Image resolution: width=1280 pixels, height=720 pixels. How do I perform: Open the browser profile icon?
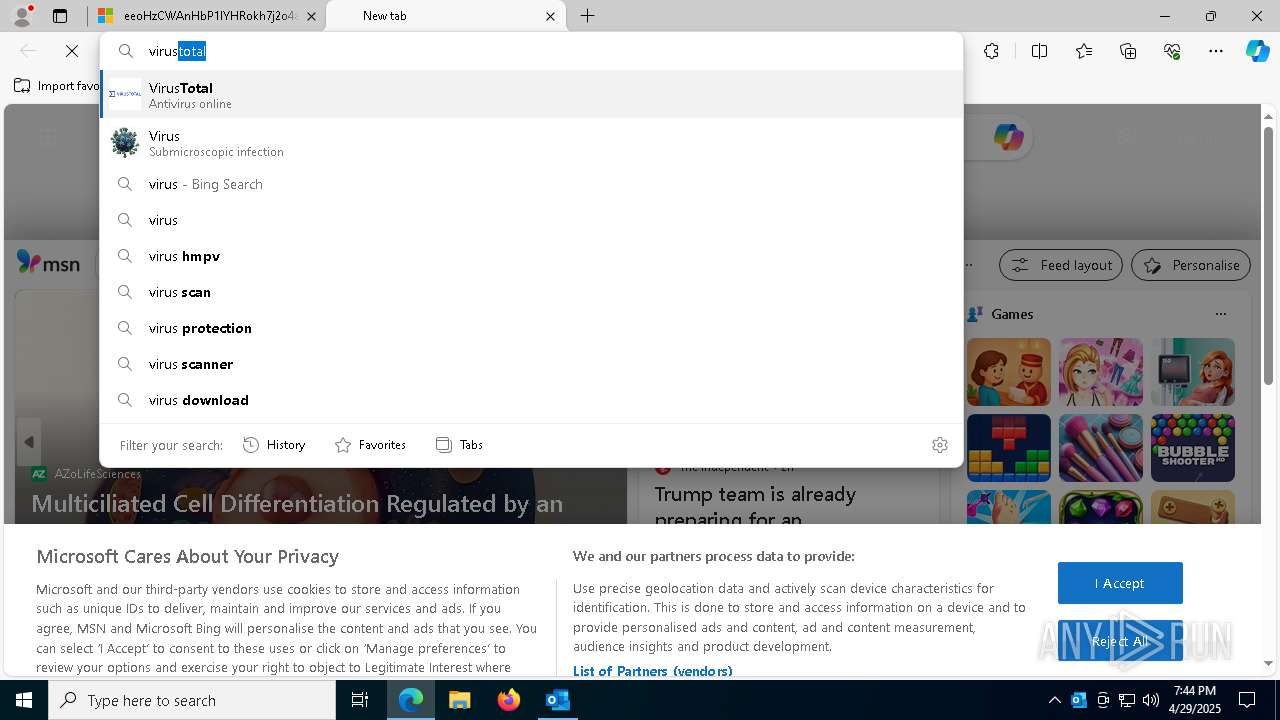coord(22,16)
